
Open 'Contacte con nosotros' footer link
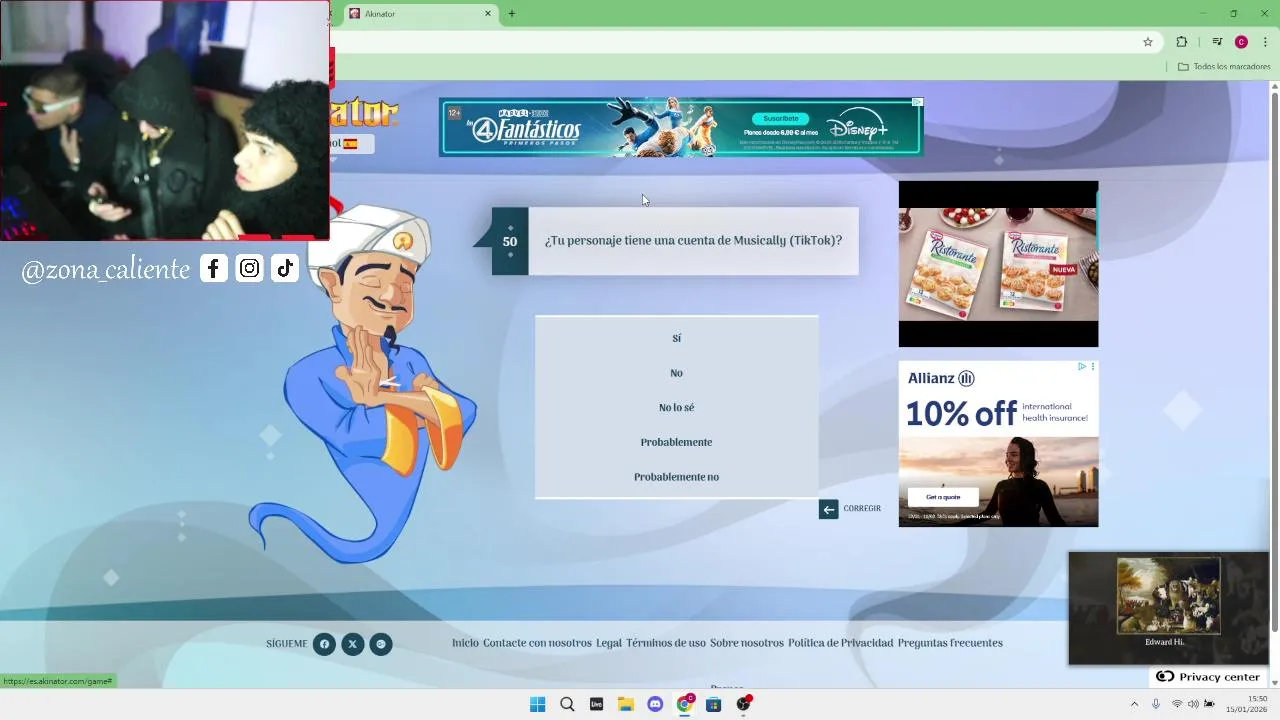[x=537, y=643]
